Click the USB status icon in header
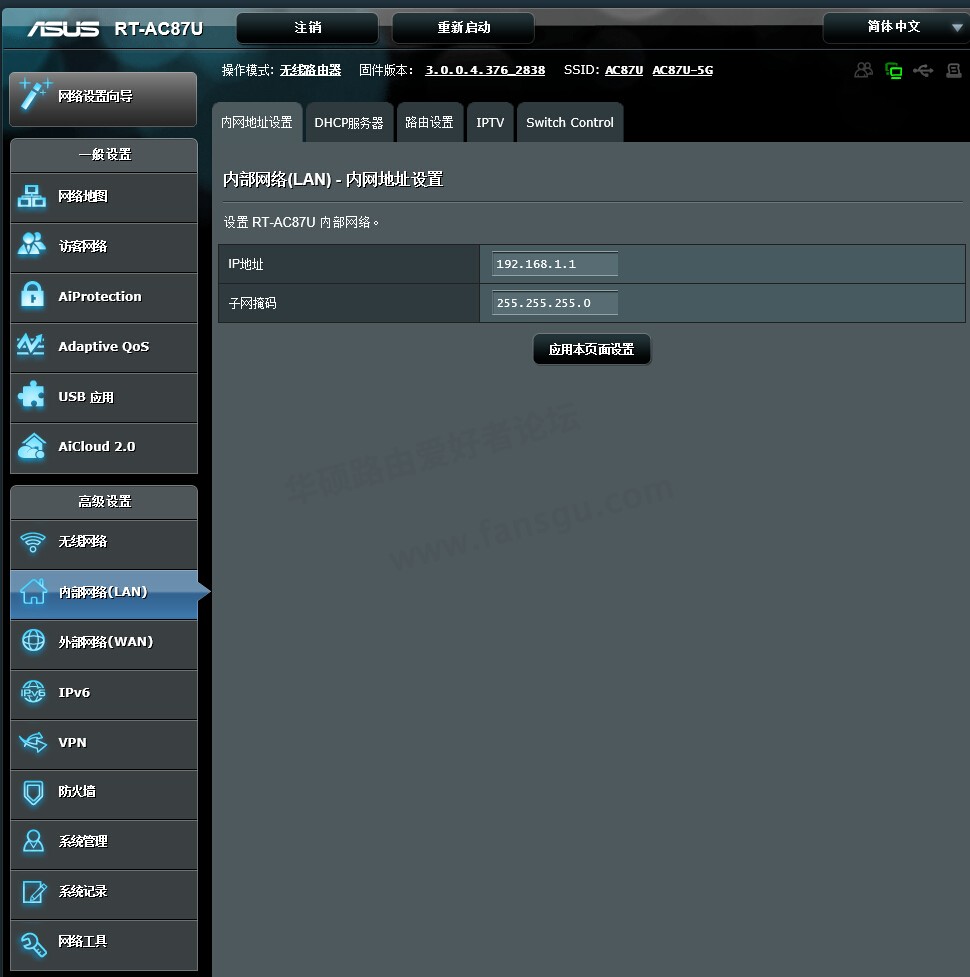970x977 pixels. (923, 70)
